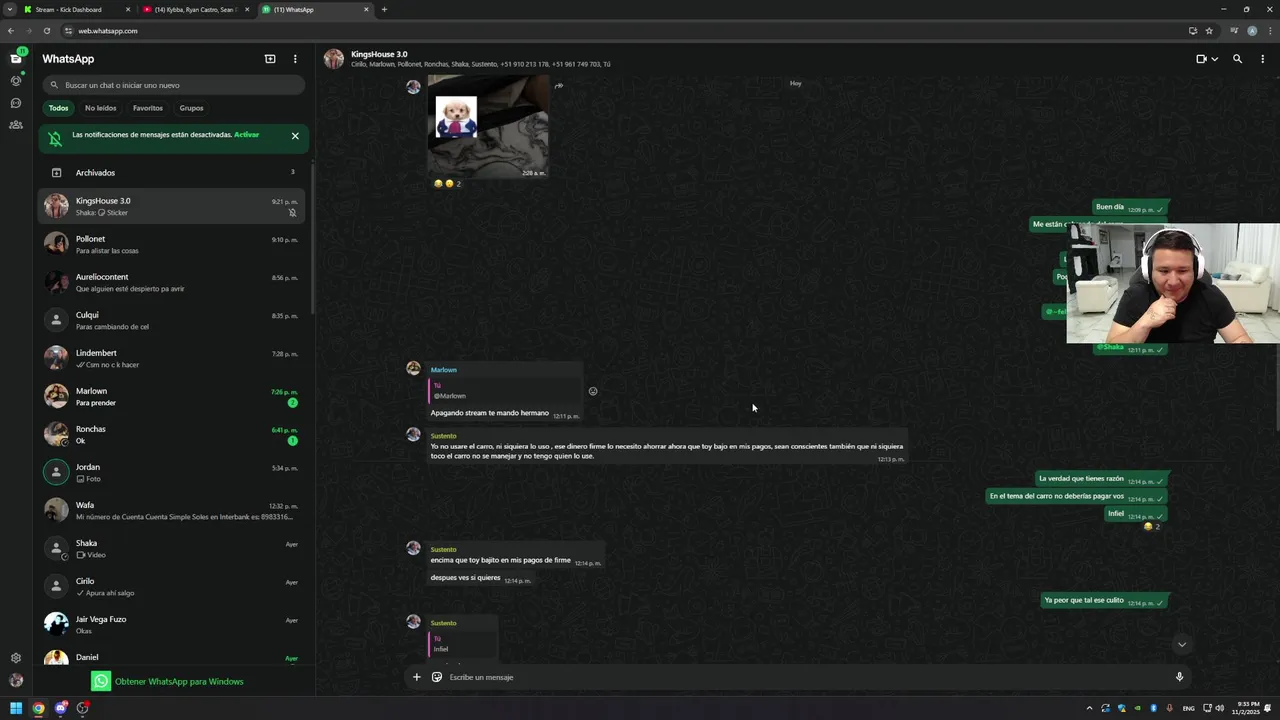The height and width of the screenshot is (720, 1280).
Task: Open a new browser tab
Action: point(384,9)
